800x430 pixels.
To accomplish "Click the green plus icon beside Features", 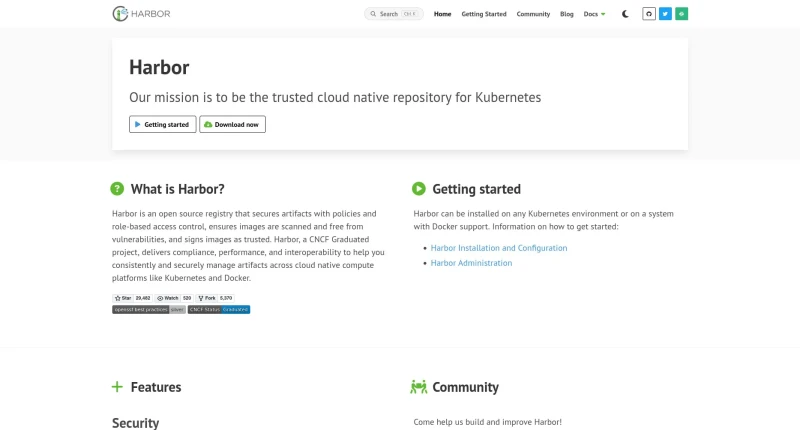I will pos(117,387).
